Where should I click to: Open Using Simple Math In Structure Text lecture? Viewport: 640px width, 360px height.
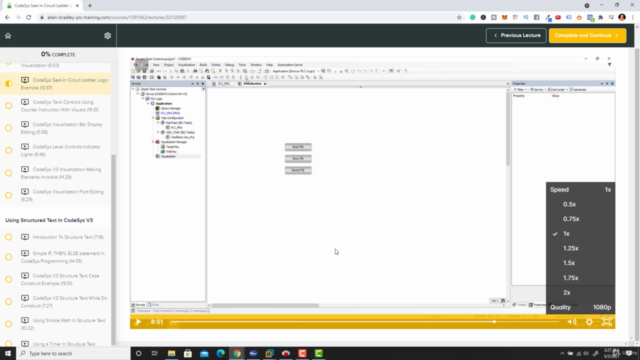click(63, 324)
